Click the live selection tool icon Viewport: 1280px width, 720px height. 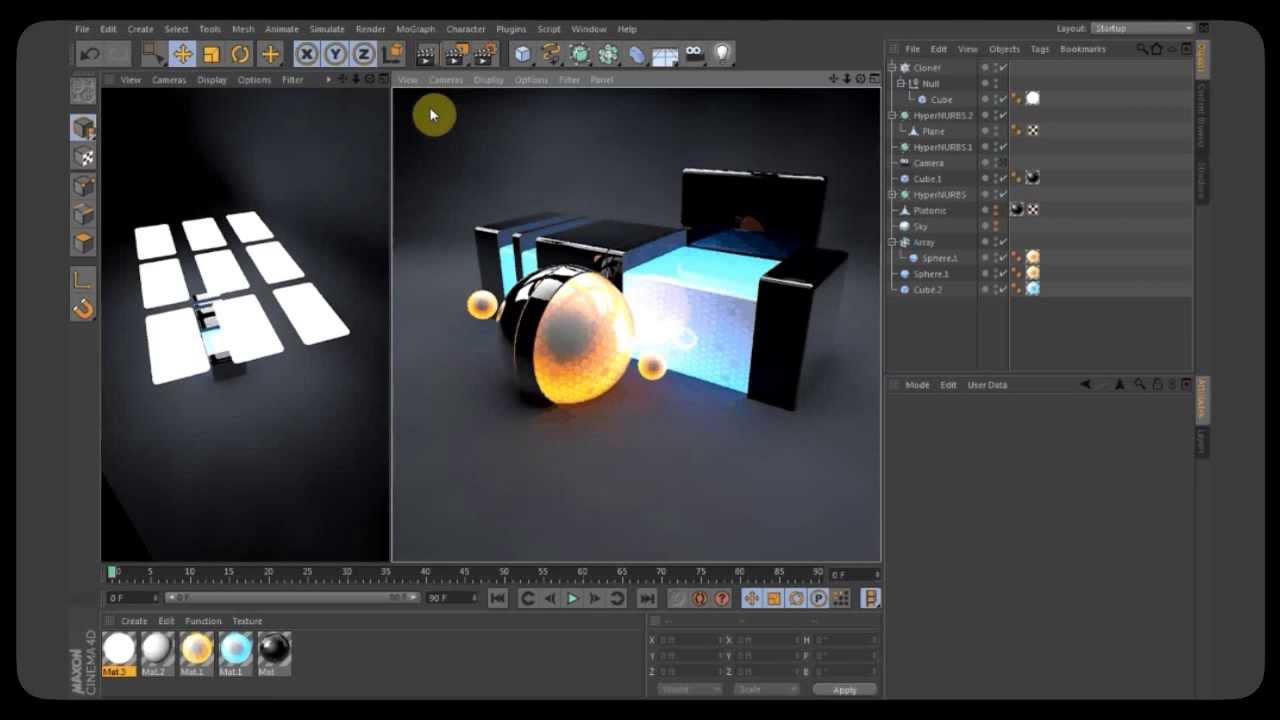pyautogui.click(x=152, y=54)
